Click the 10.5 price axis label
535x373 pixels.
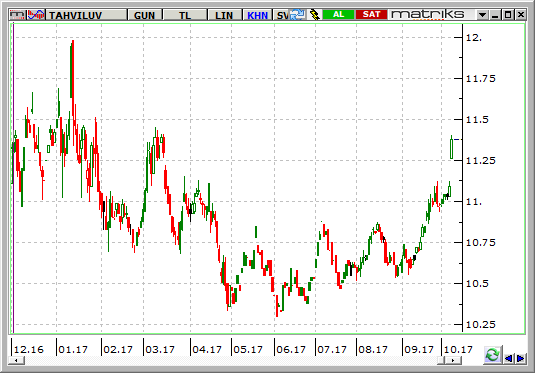point(477,284)
